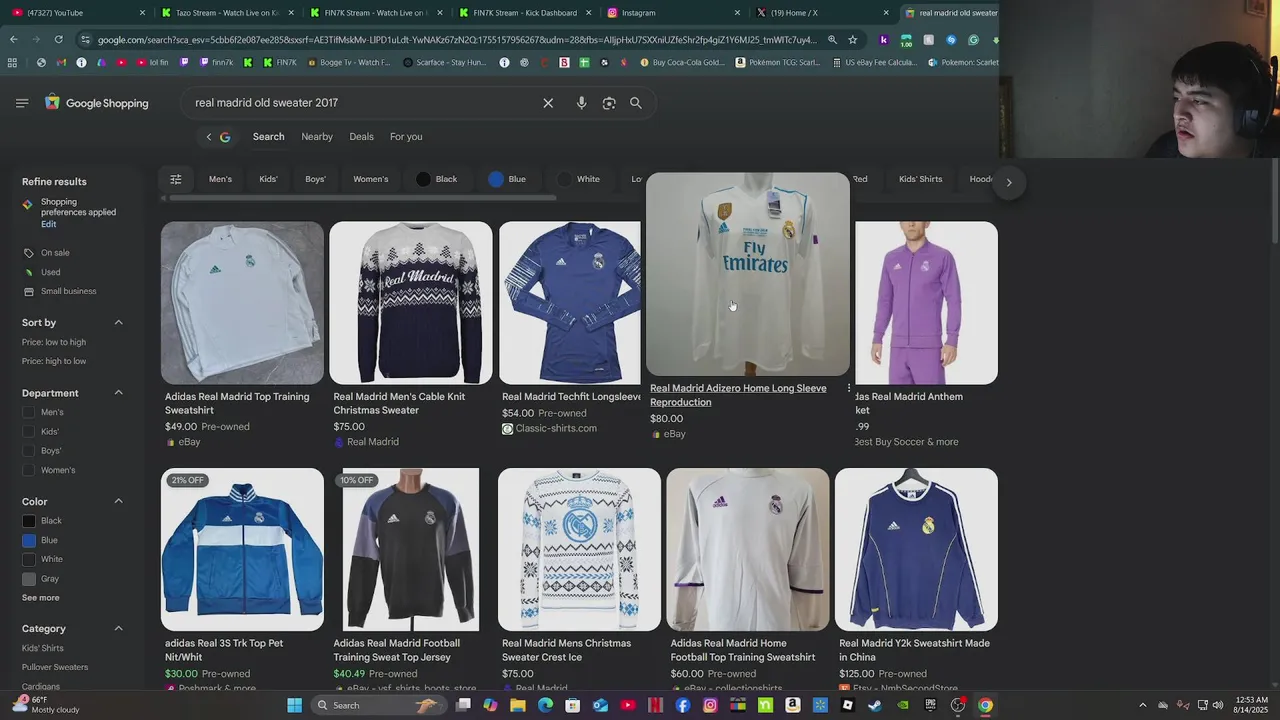Launch File Explorer from the taskbar
The image size is (1280, 720).
pos(518,705)
